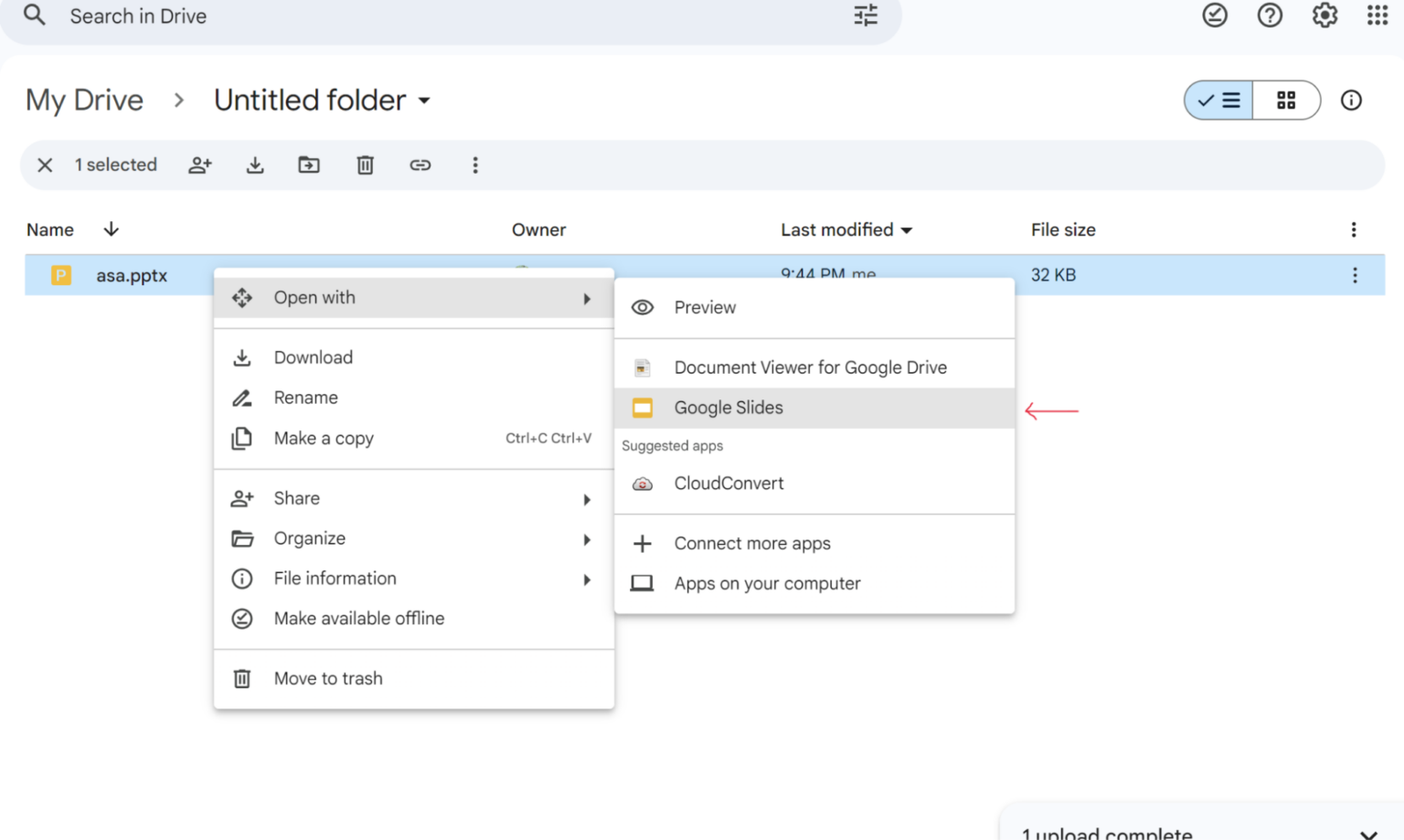Click the Drive settings gear
This screenshot has height=840, width=1404.
pyautogui.click(x=1324, y=16)
